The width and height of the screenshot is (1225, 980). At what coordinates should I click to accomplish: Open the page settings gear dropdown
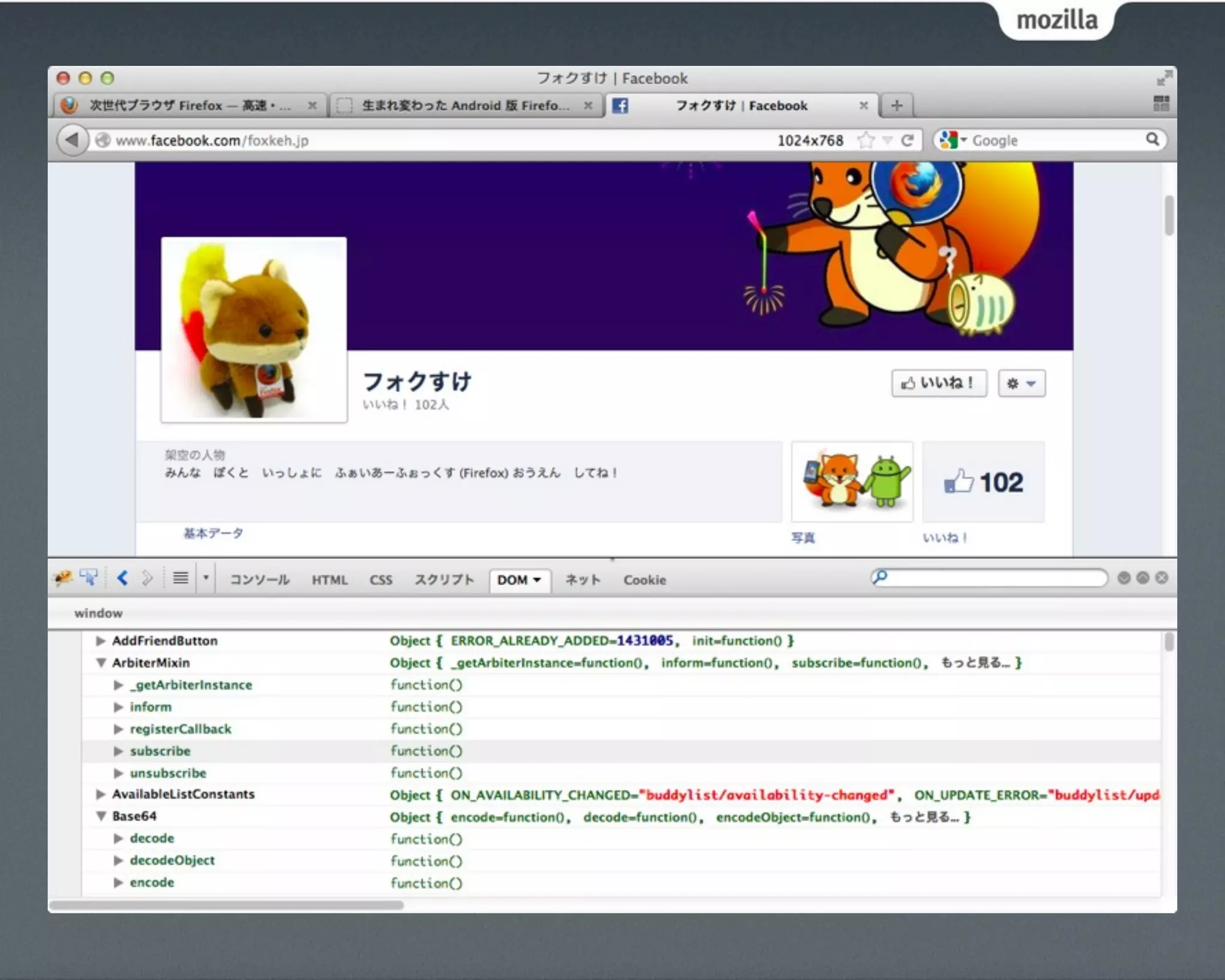click(1021, 384)
